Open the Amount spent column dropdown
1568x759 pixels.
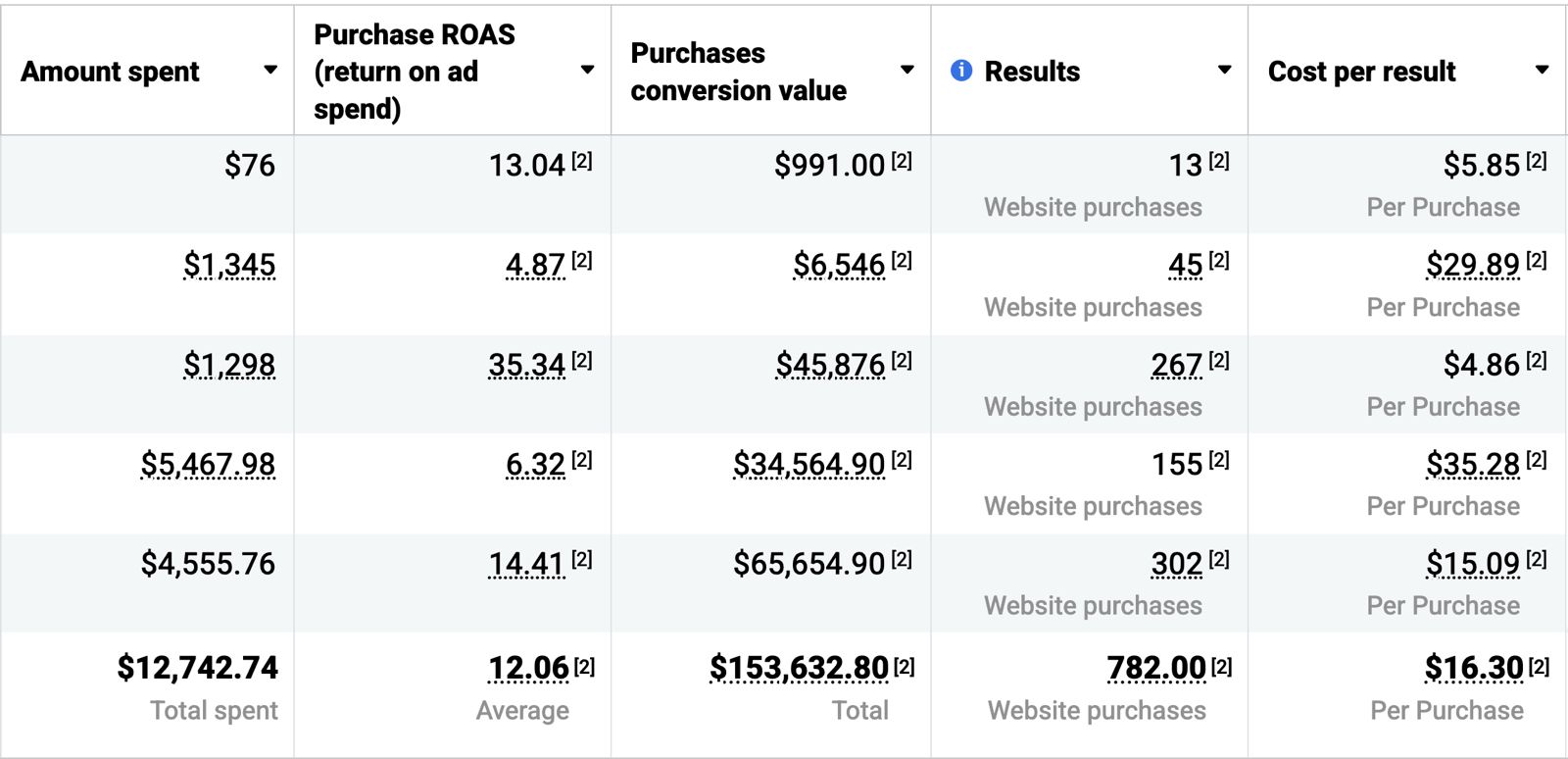pyautogui.click(x=270, y=71)
